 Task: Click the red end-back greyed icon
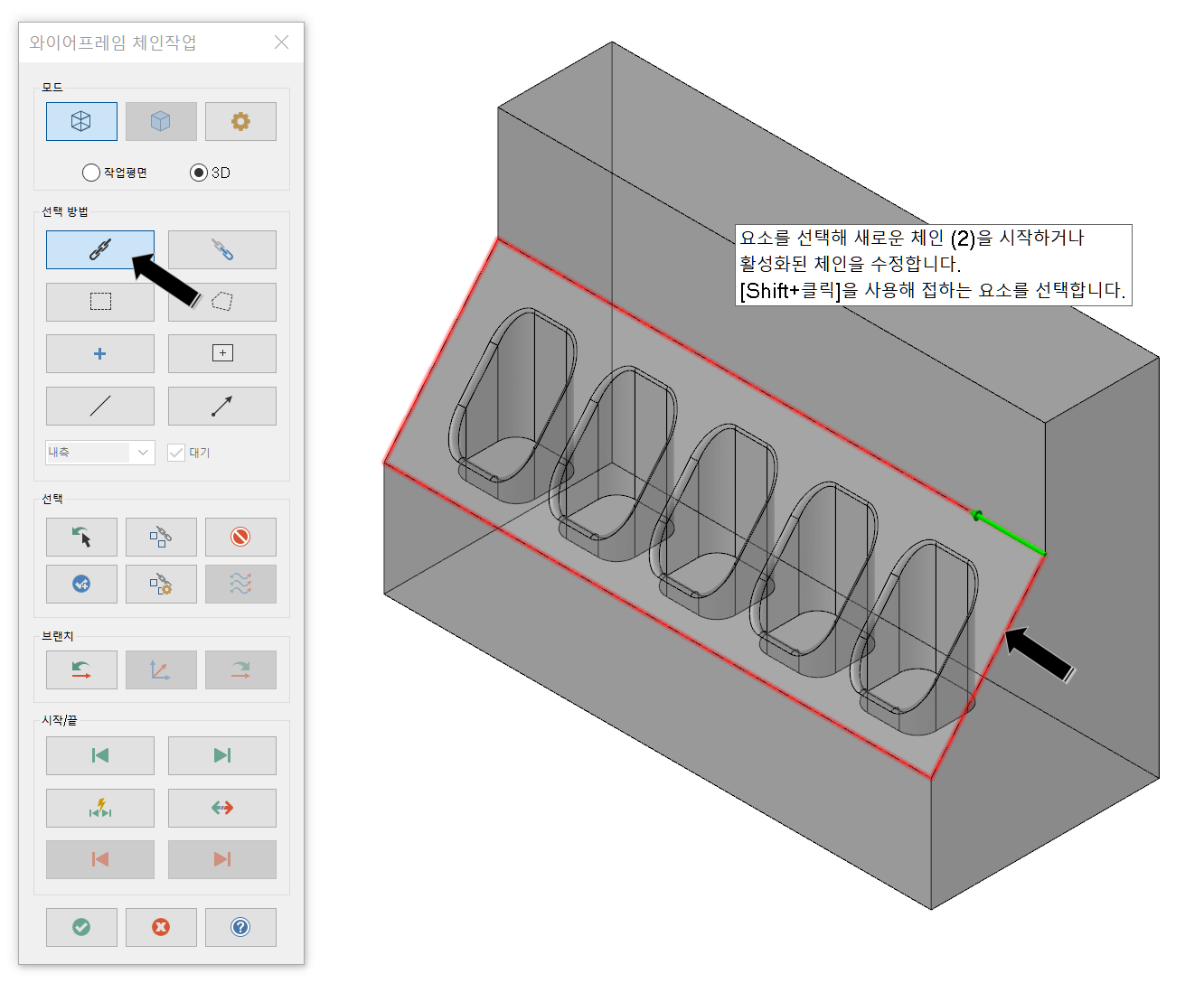pyautogui.click(x=100, y=859)
